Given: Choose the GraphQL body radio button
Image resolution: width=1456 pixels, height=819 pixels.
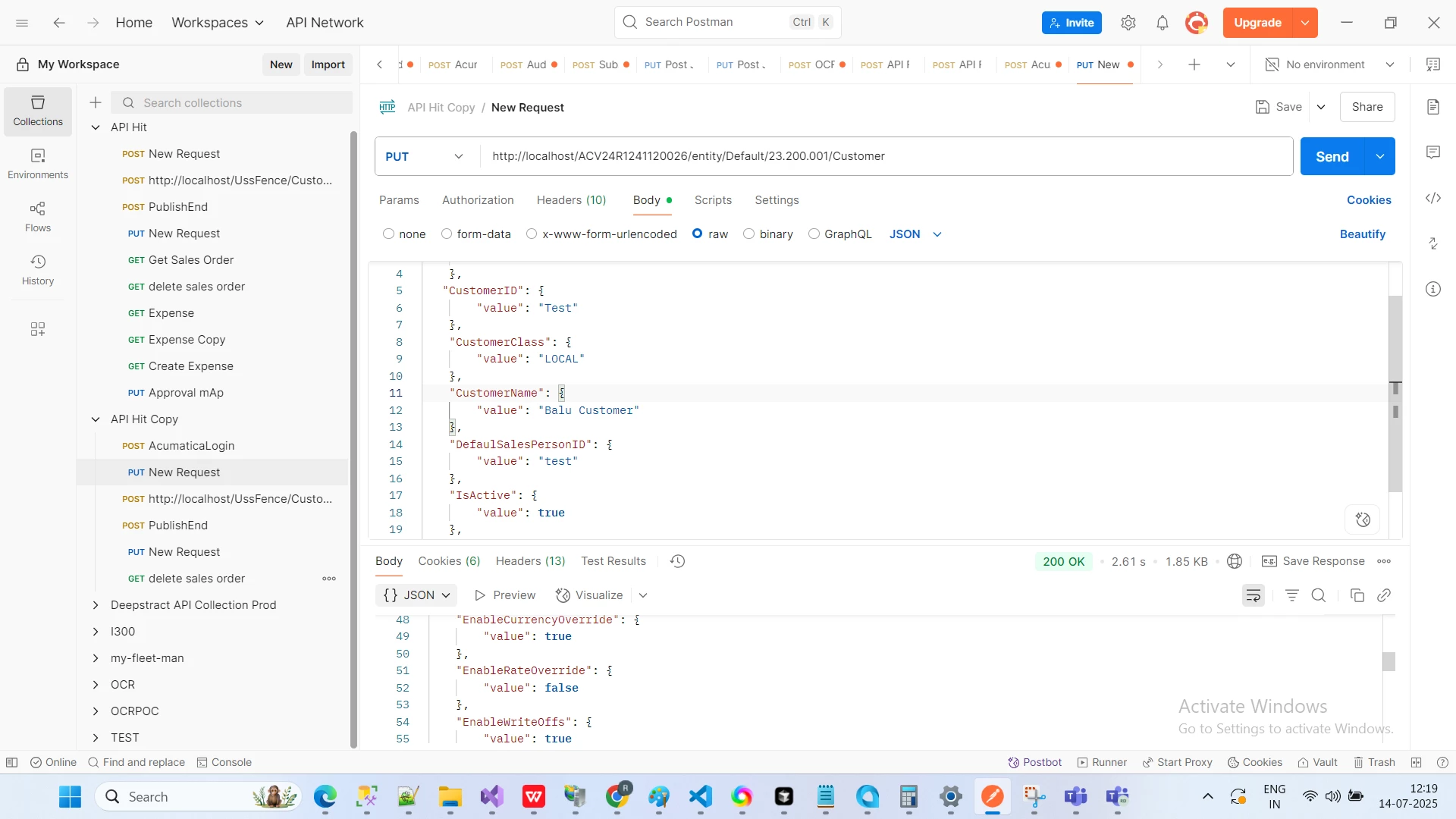Looking at the screenshot, I should tap(814, 234).
